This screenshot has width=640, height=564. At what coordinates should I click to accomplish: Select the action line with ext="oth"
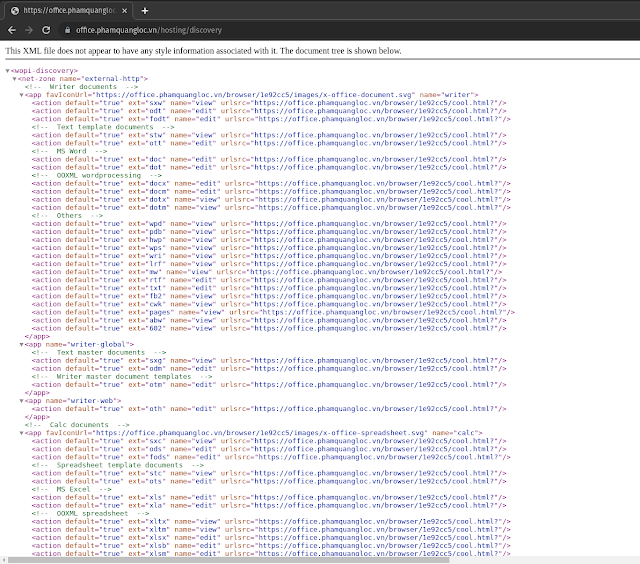(x=269, y=409)
